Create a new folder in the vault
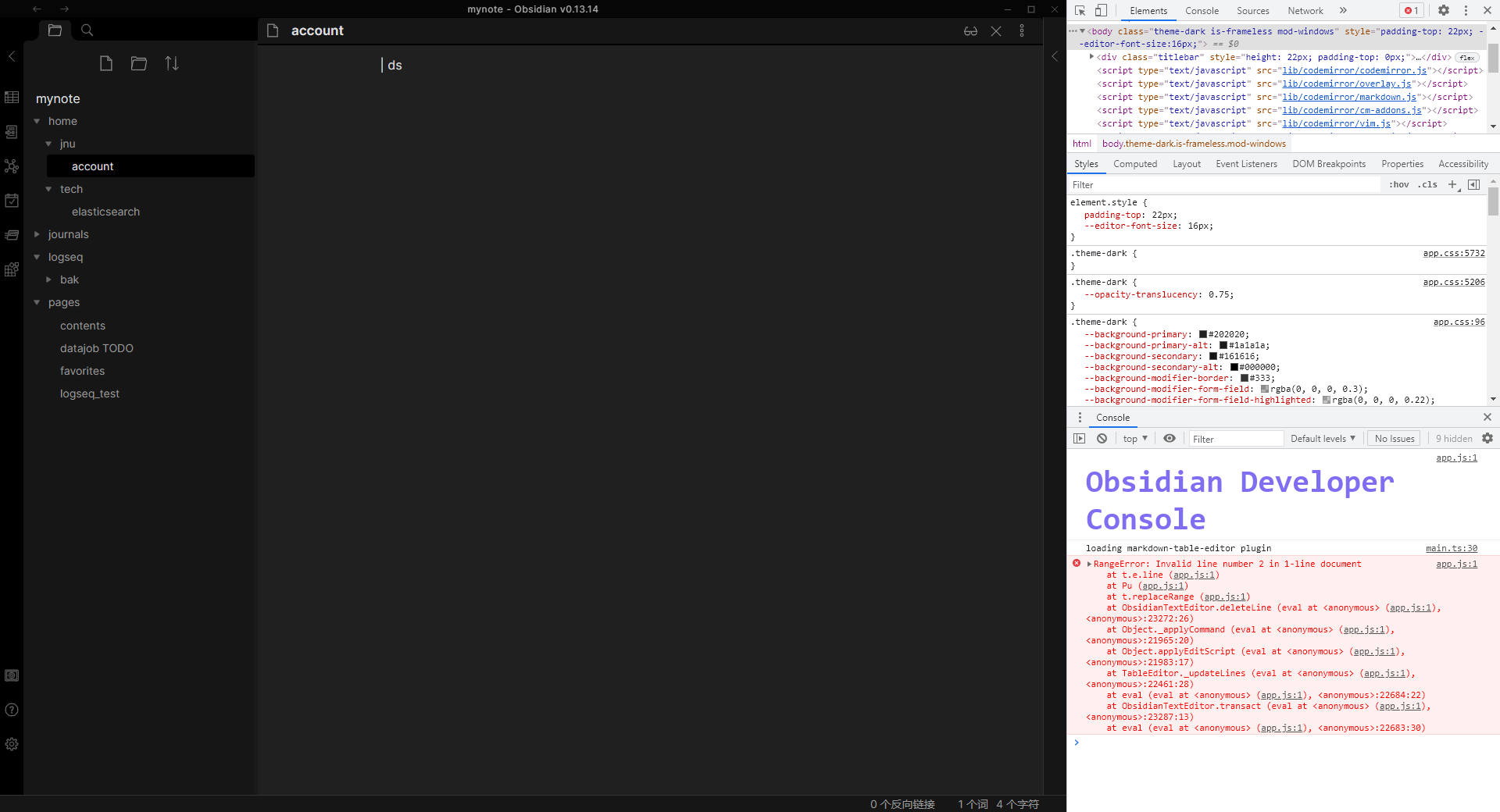The height and width of the screenshot is (812, 1500). [139, 63]
